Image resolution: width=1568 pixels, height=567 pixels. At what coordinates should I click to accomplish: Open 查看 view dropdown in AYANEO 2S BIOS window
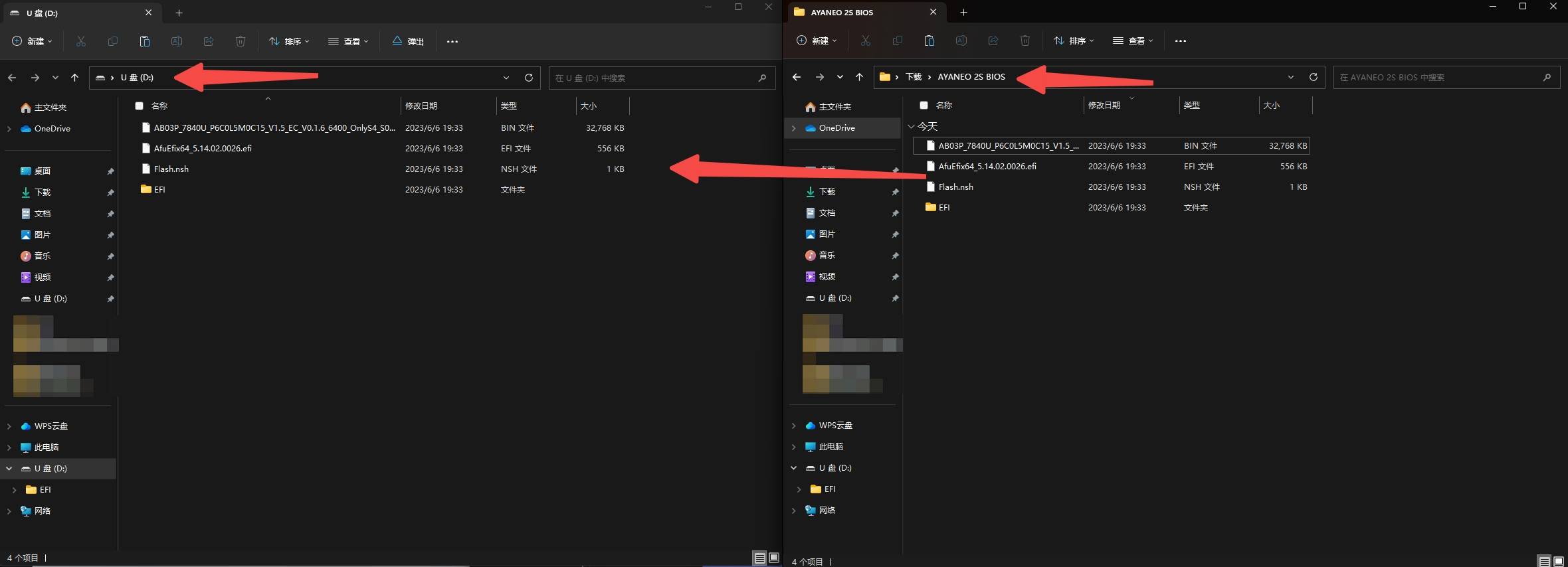point(1133,40)
